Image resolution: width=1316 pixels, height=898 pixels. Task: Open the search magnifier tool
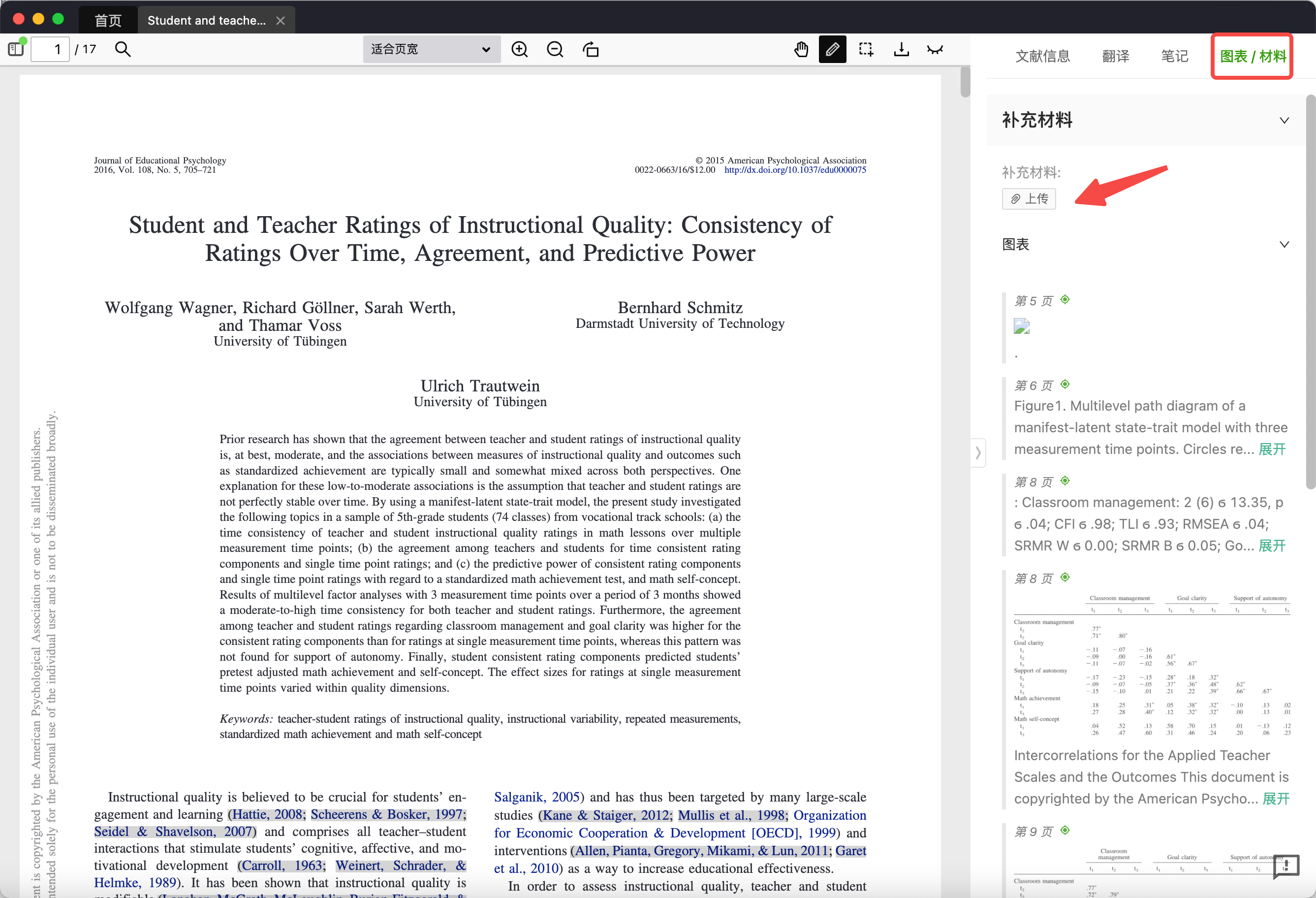coord(123,49)
